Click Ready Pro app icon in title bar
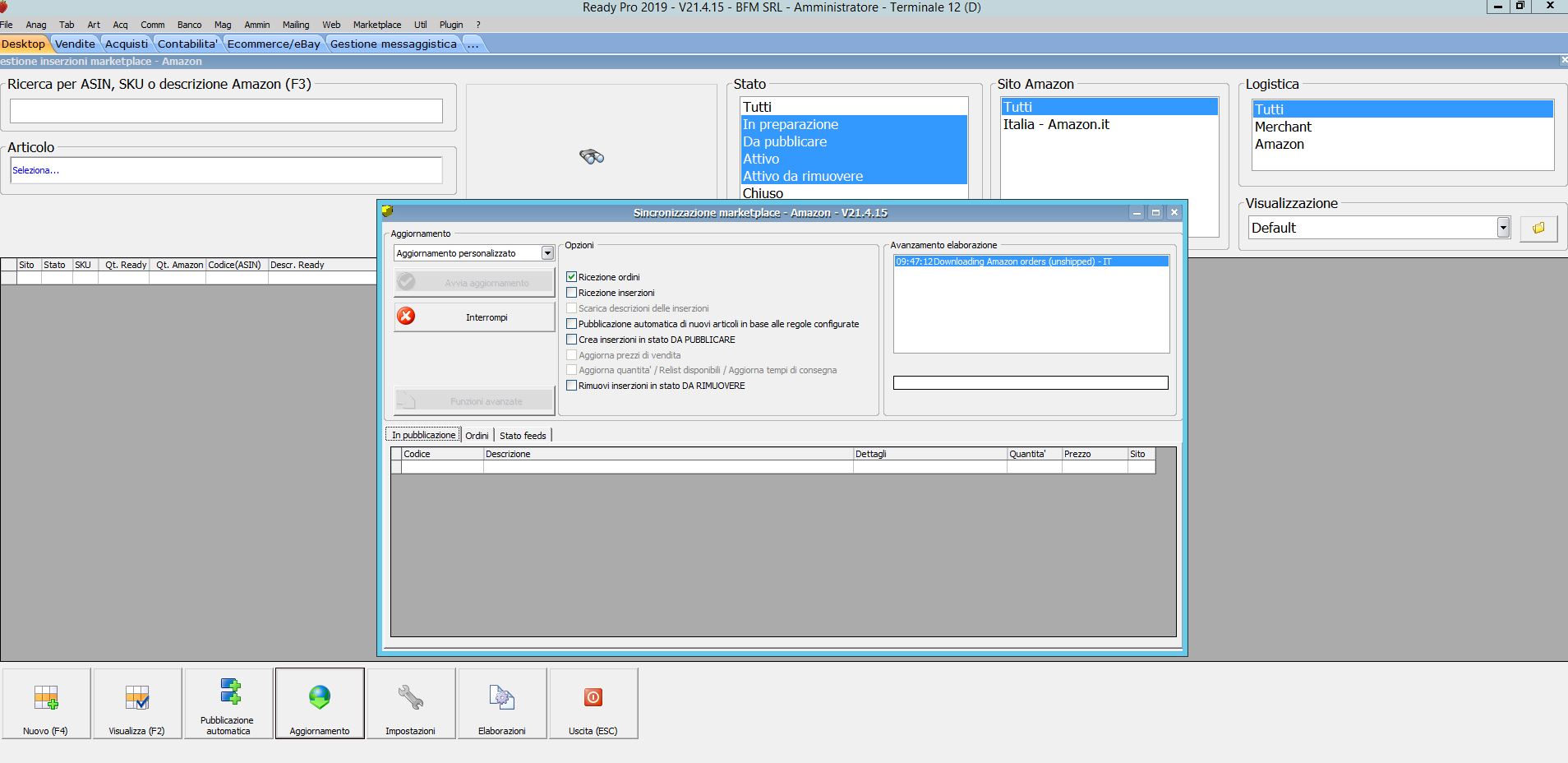Viewport: 1568px width, 763px height. tap(3, 7)
